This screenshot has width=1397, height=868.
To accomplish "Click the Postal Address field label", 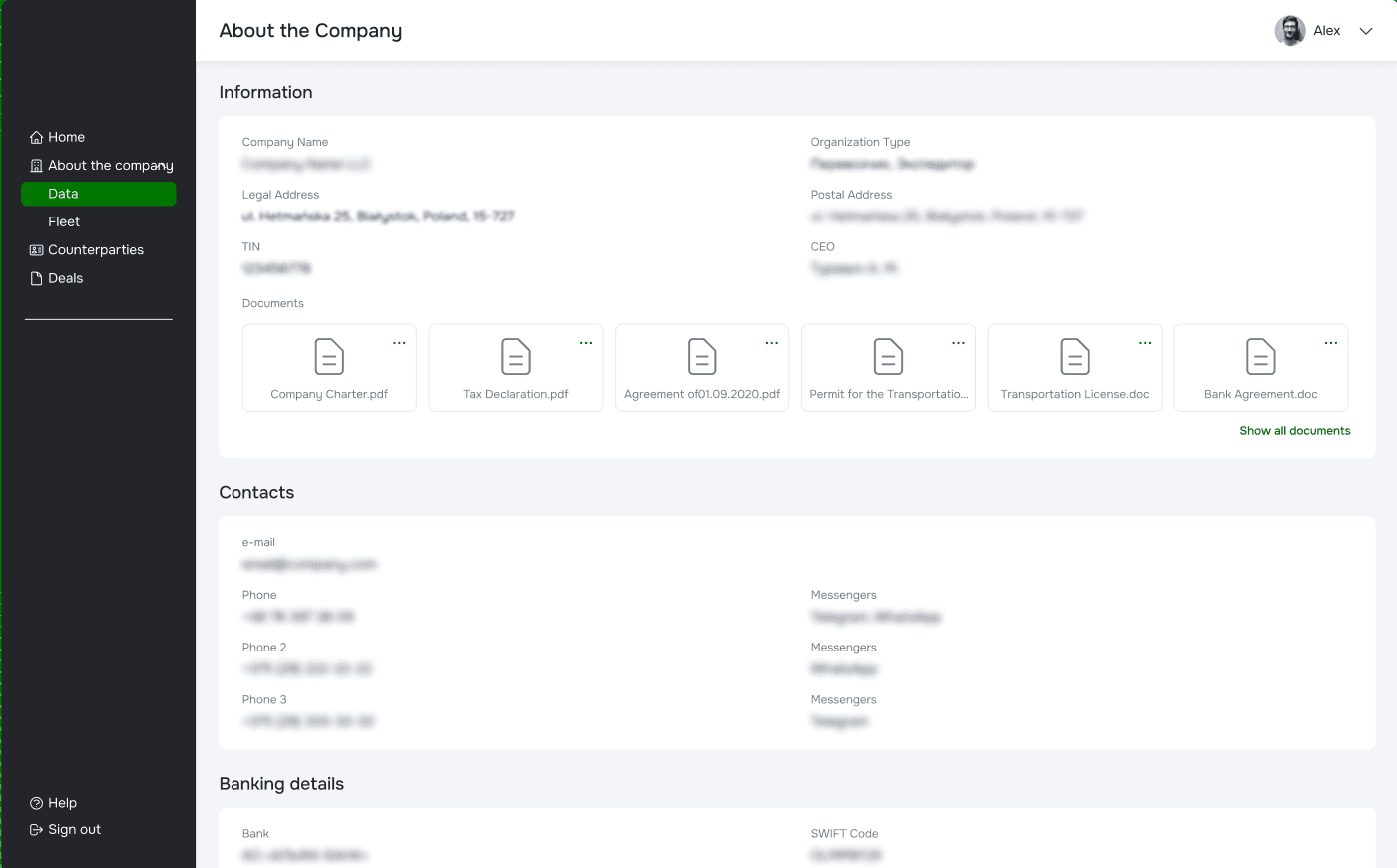I will [851, 195].
